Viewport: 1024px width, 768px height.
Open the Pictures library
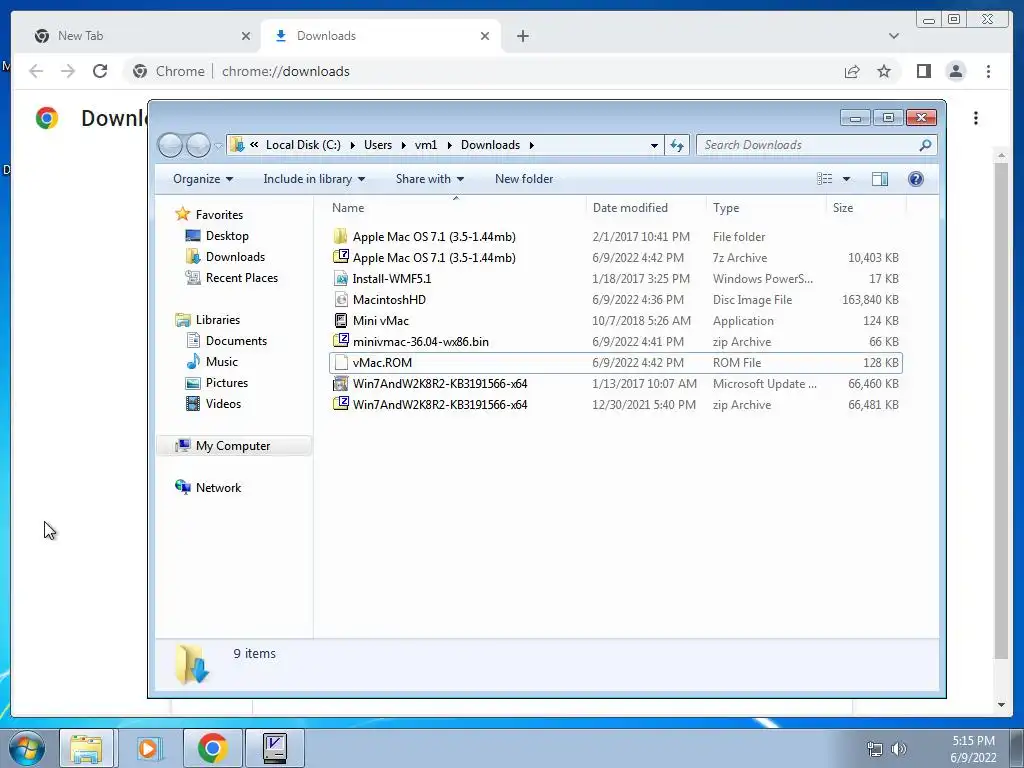227,383
